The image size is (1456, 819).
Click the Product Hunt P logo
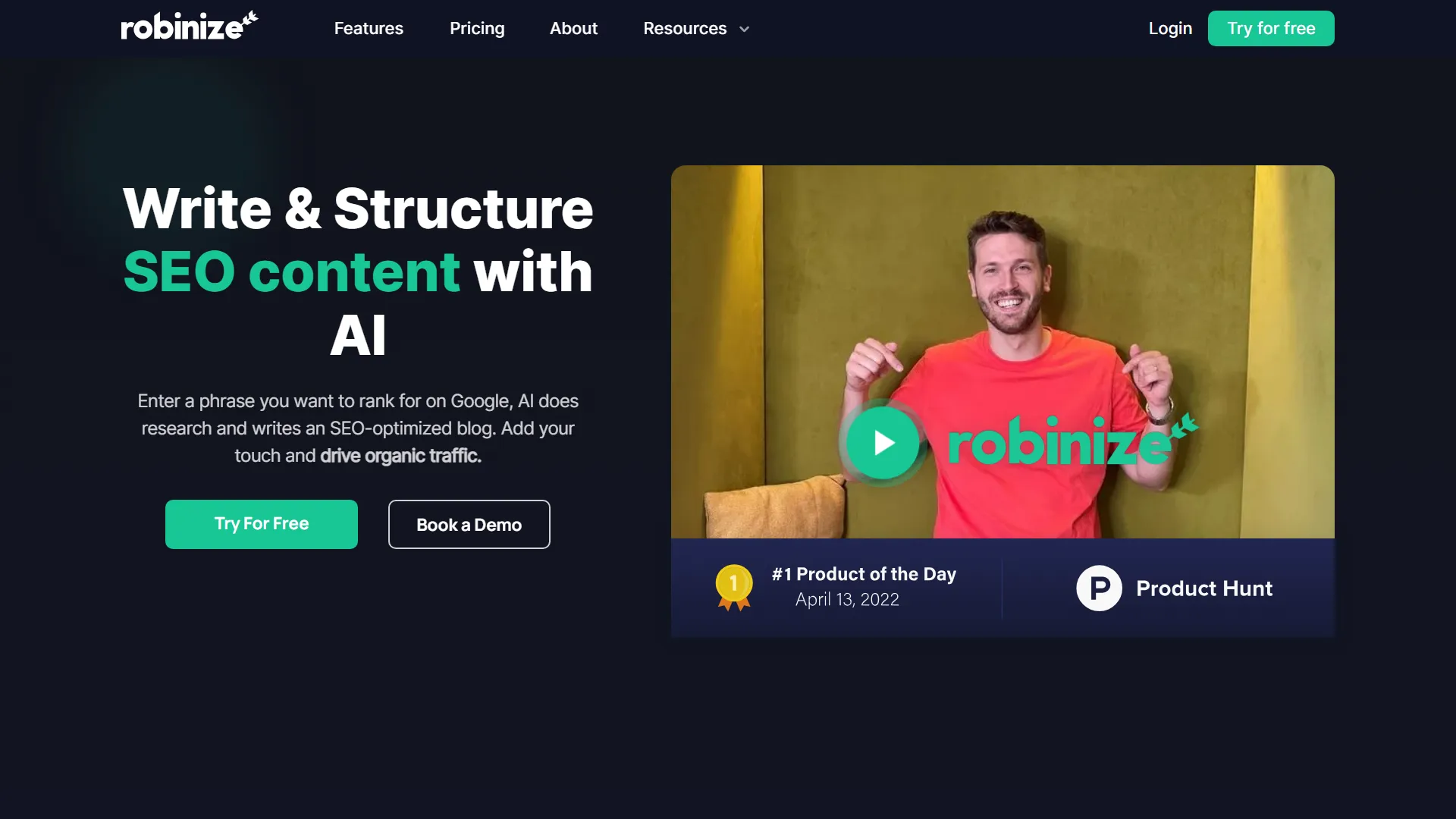click(1099, 588)
